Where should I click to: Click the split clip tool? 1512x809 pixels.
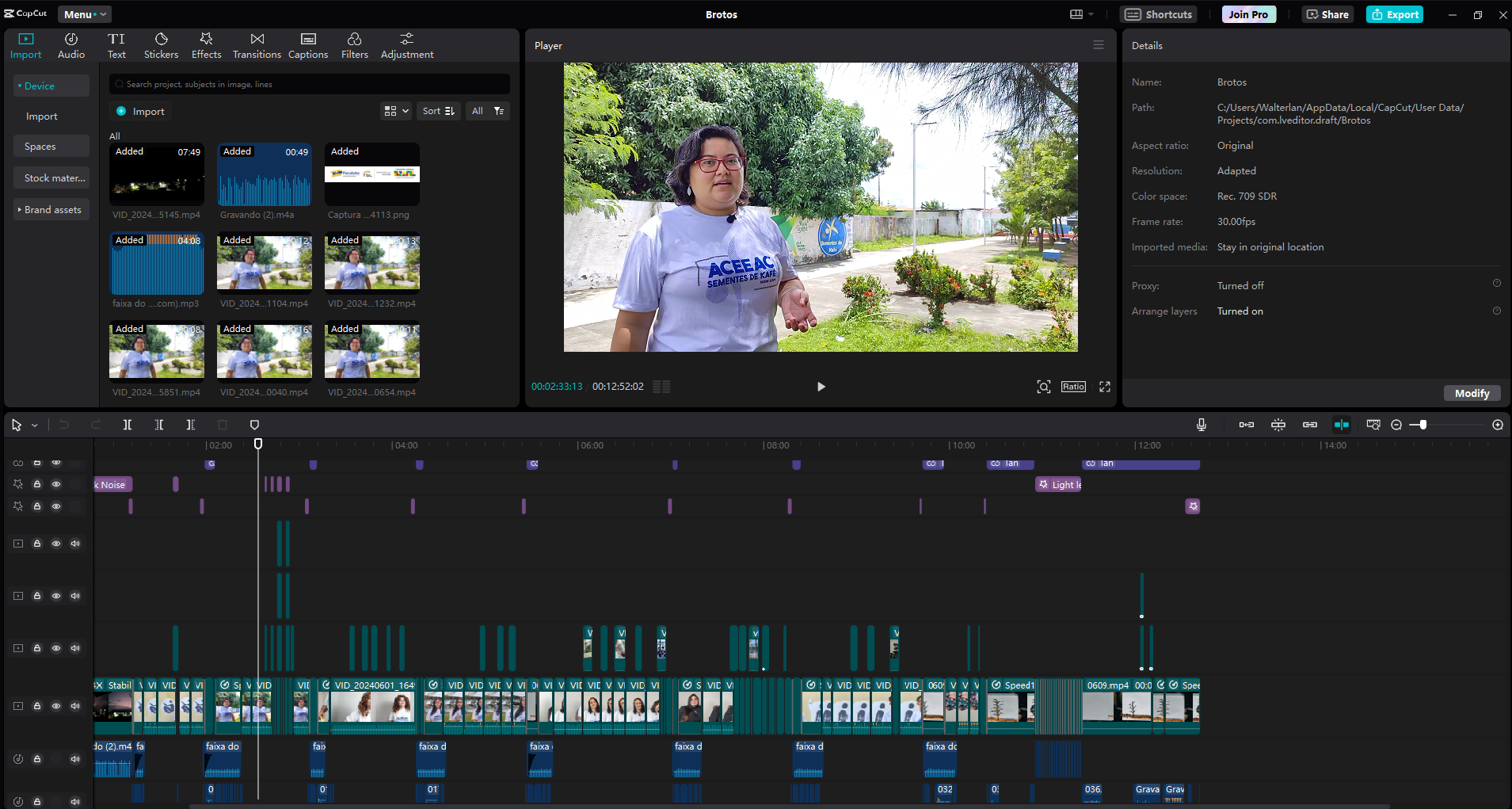pos(128,425)
